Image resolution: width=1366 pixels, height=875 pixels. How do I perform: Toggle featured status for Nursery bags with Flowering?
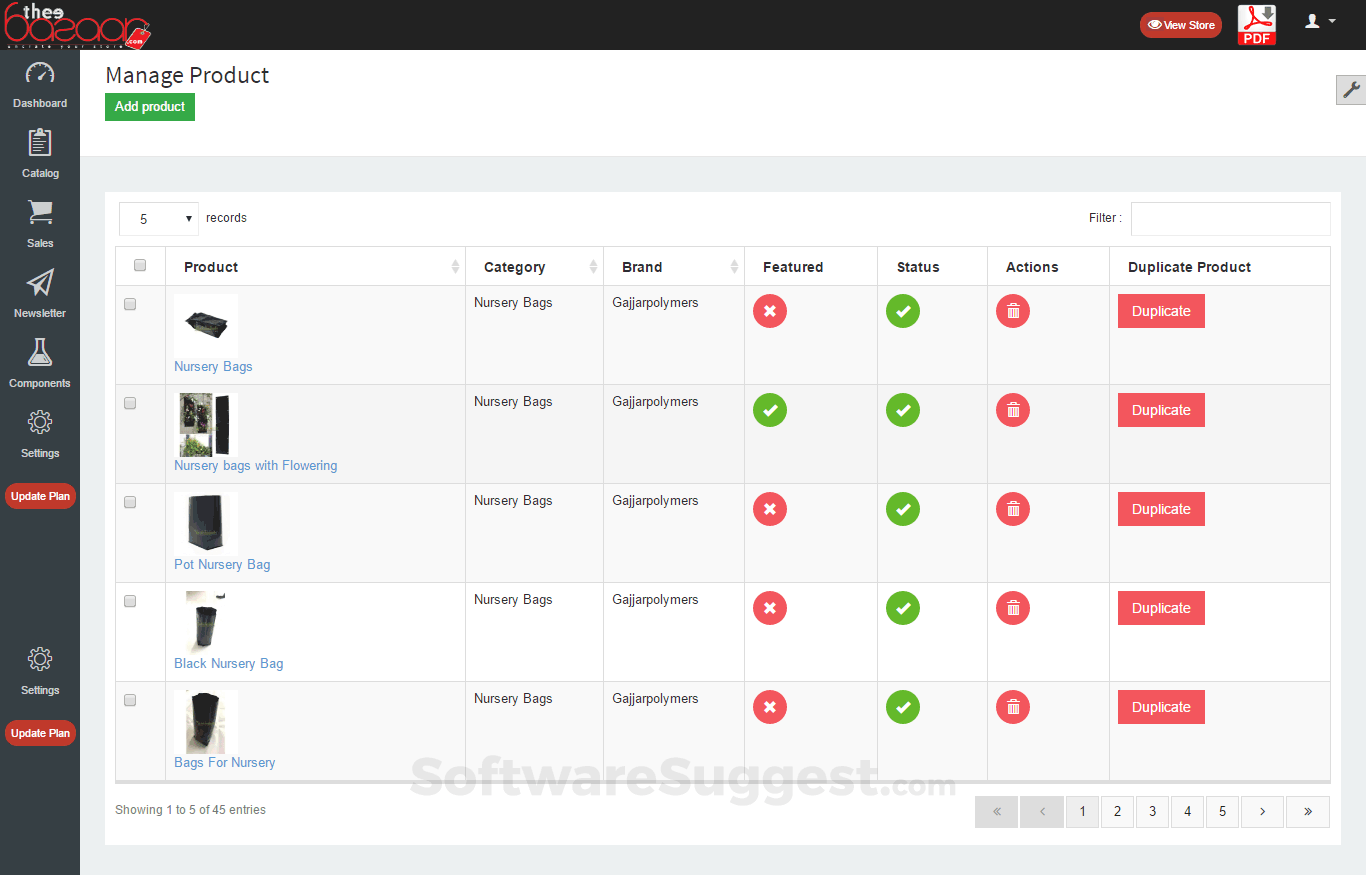[x=769, y=410]
